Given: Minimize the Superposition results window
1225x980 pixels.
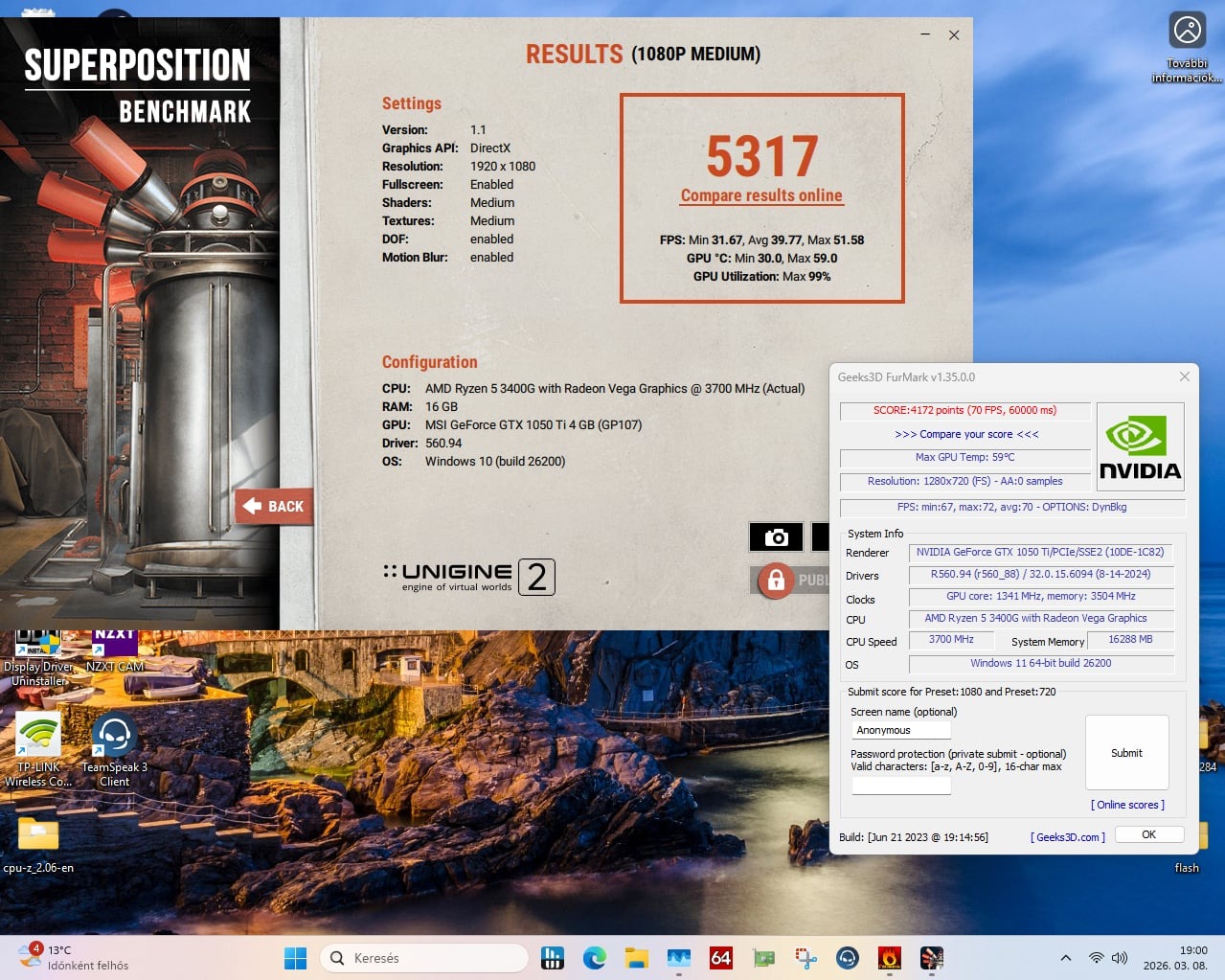Looking at the screenshot, I should 925,34.
